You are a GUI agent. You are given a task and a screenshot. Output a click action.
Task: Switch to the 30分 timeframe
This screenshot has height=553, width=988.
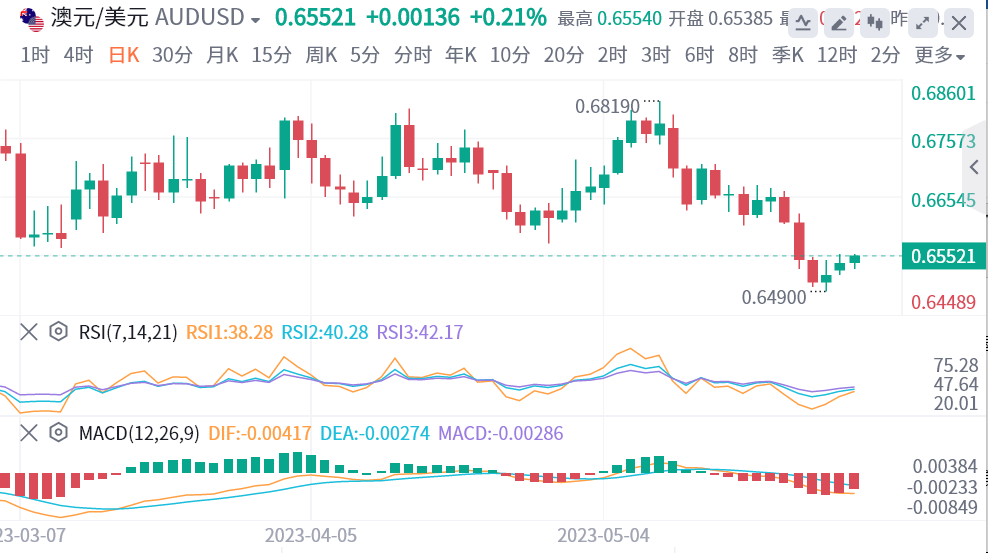(172, 55)
